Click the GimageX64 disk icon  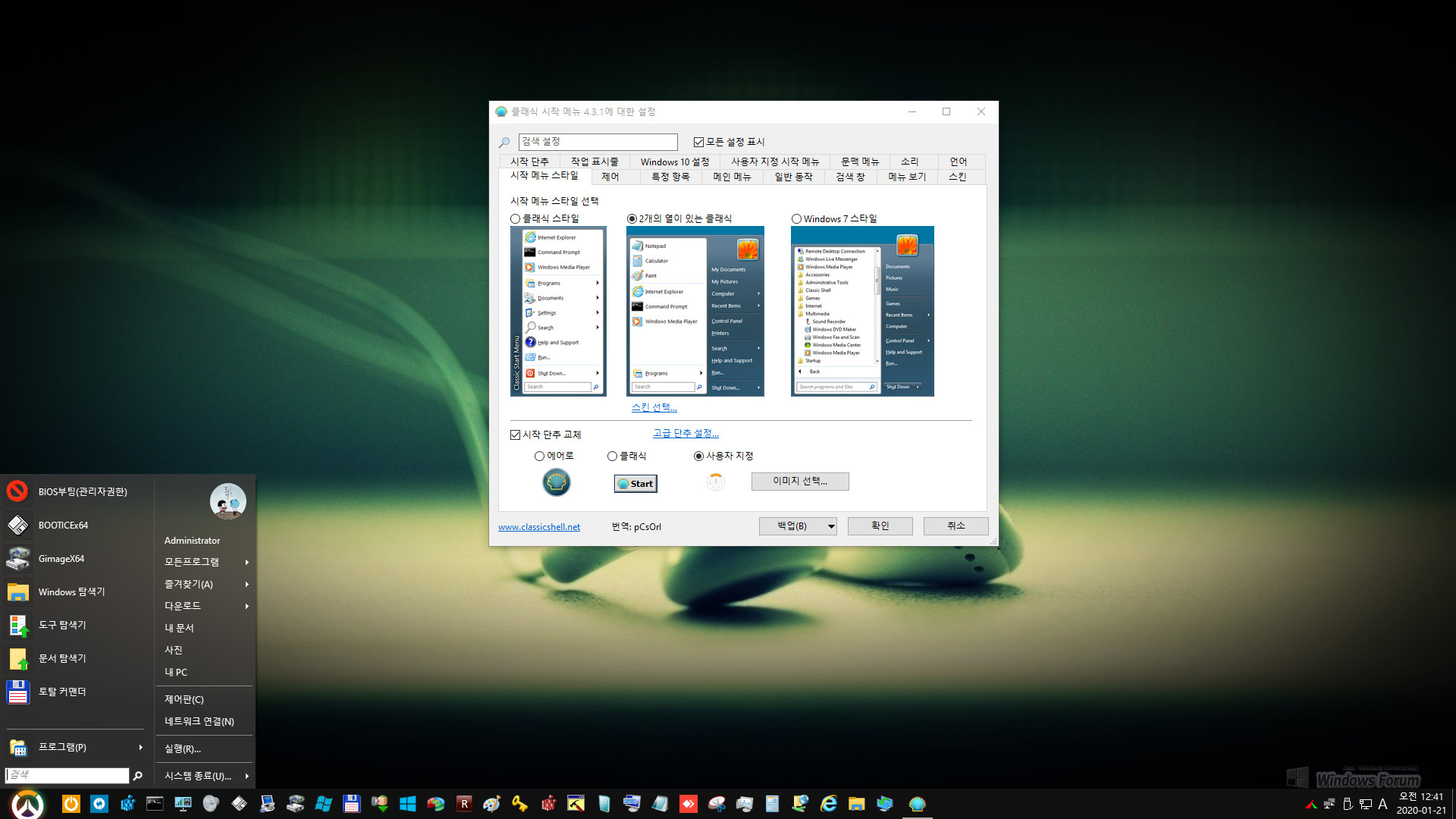click(17, 558)
